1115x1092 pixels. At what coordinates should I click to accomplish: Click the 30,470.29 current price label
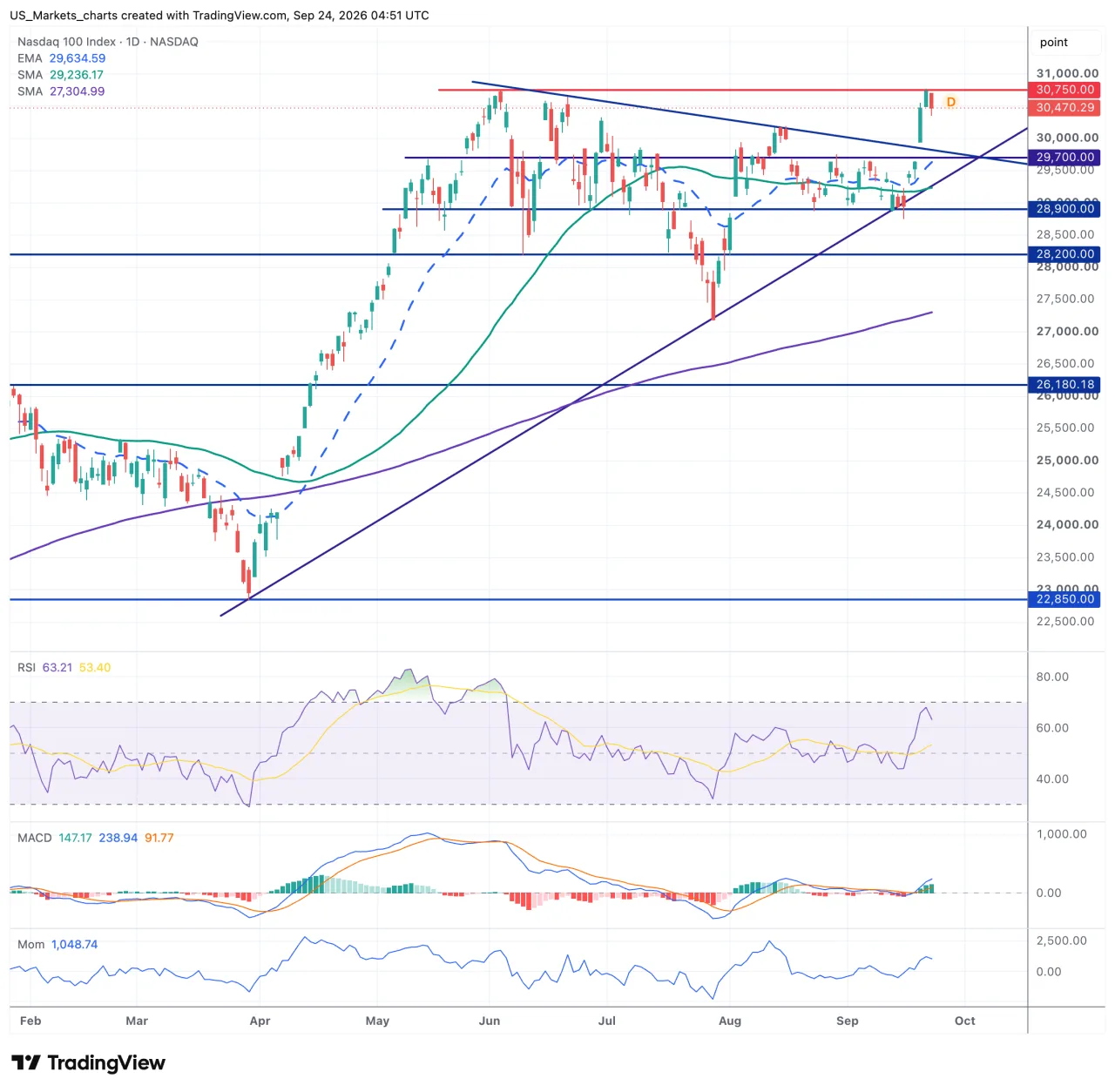click(x=1064, y=108)
